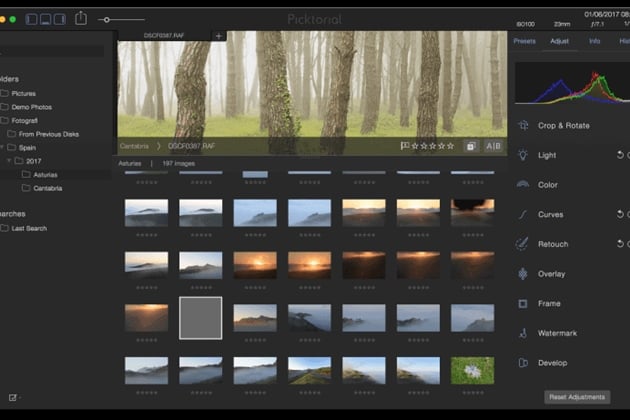Click the Cantabria breadcrumb link
Image resolution: width=630 pixels, height=420 pixels.
(134, 146)
